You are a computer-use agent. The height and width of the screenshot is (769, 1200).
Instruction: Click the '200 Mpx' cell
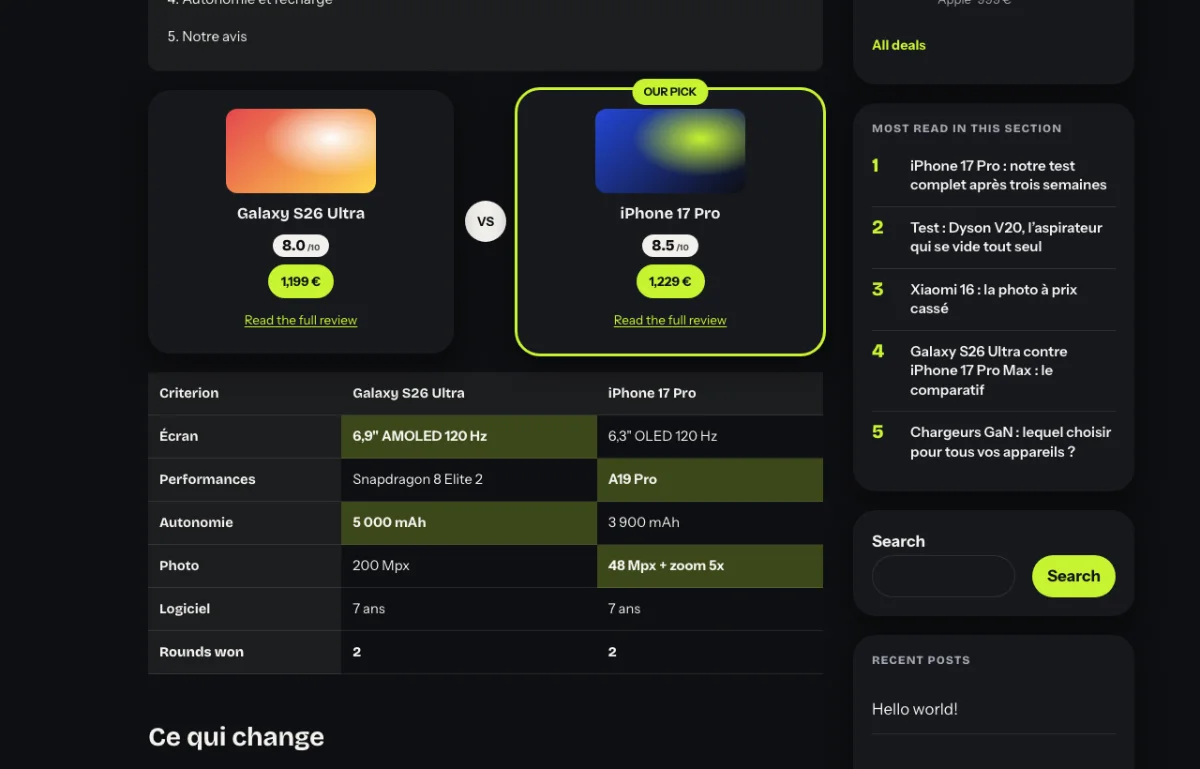[468, 566]
